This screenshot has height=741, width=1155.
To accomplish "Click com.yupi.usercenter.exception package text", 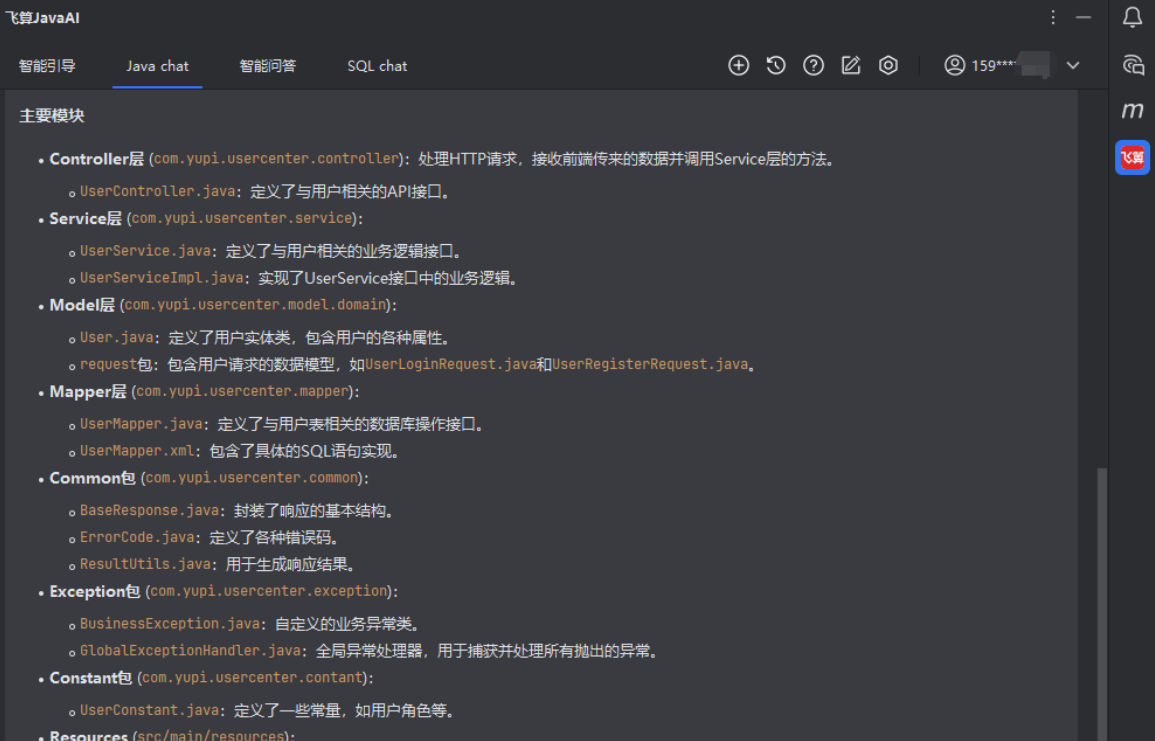I will [269, 591].
